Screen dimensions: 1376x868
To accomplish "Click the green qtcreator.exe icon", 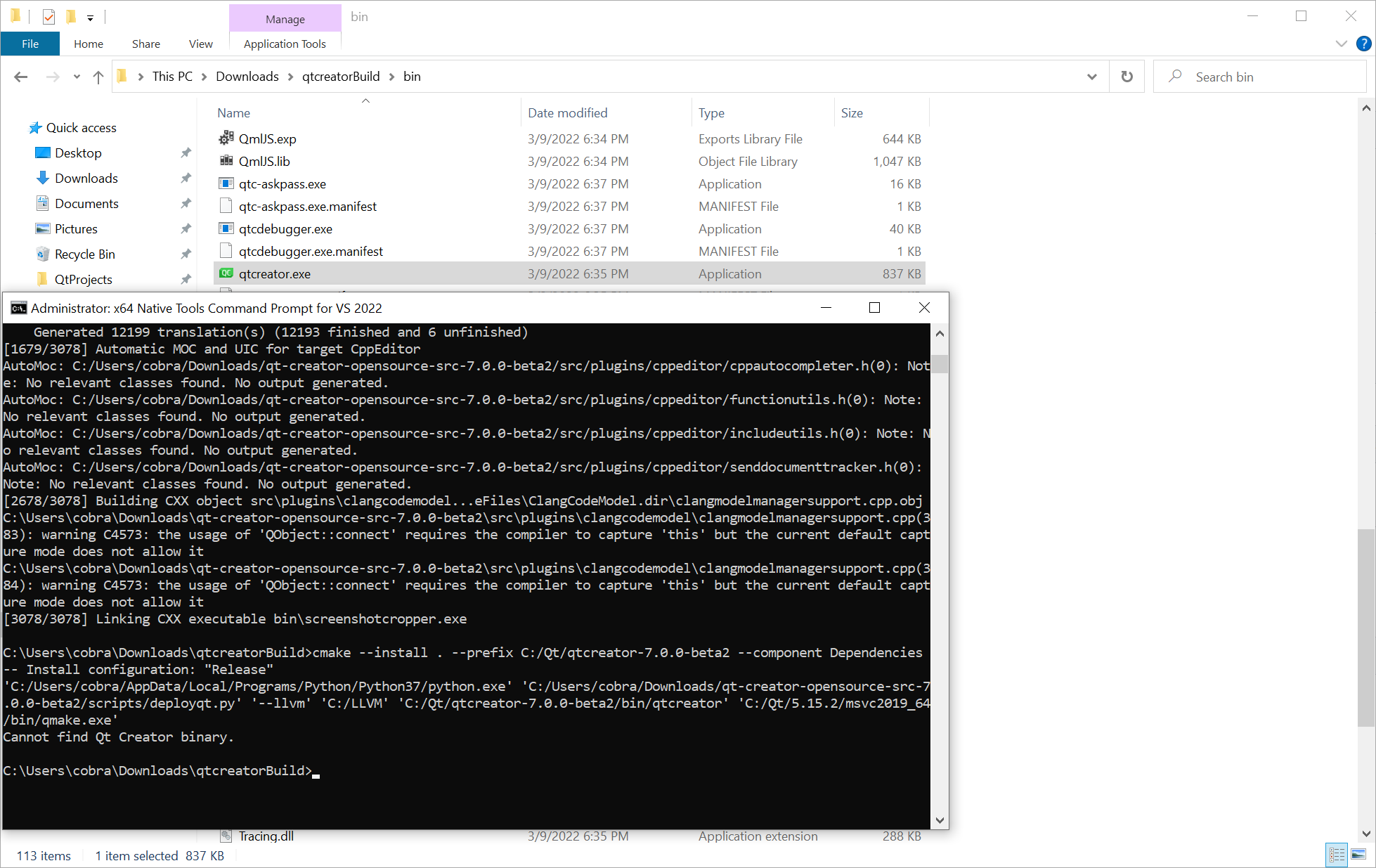I will coord(226,273).
